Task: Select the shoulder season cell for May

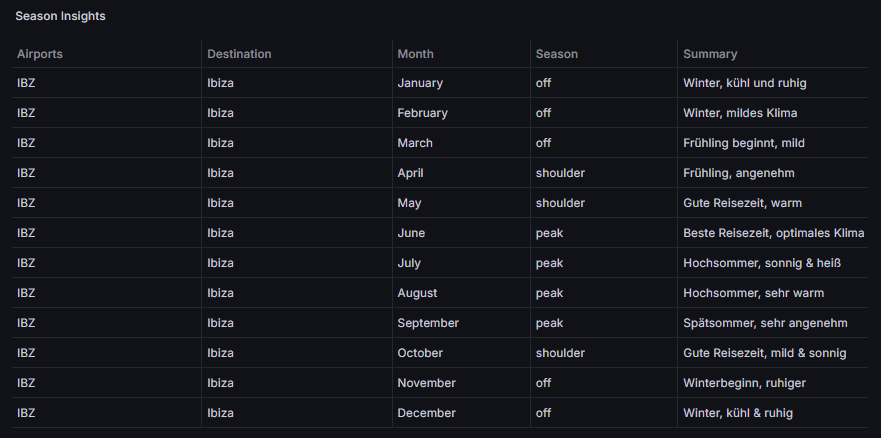Action: coord(560,203)
